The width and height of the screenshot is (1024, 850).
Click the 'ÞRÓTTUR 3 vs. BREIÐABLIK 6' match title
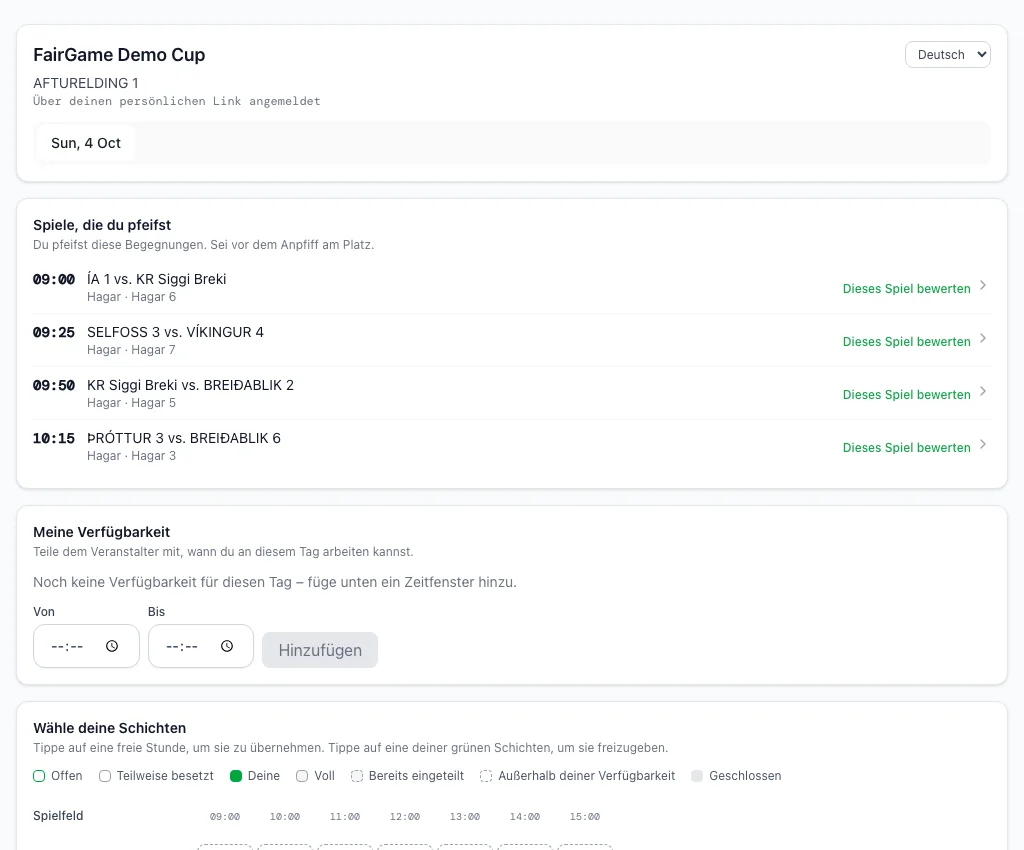click(184, 438)
